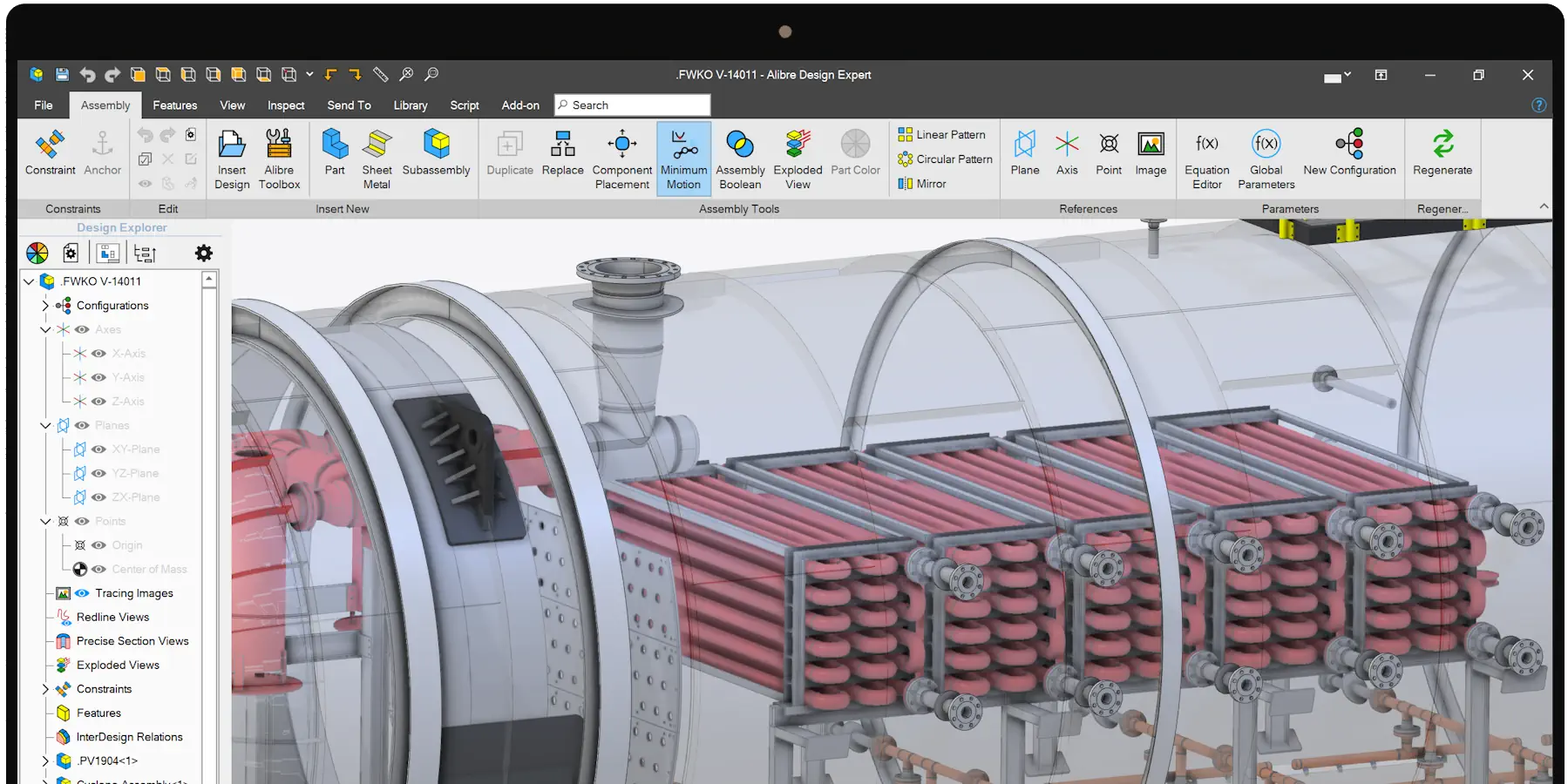The height and width of the screenshot is (784, 1568).
Task: Click the Replace component tool
Action: click(x=562, y=153)
